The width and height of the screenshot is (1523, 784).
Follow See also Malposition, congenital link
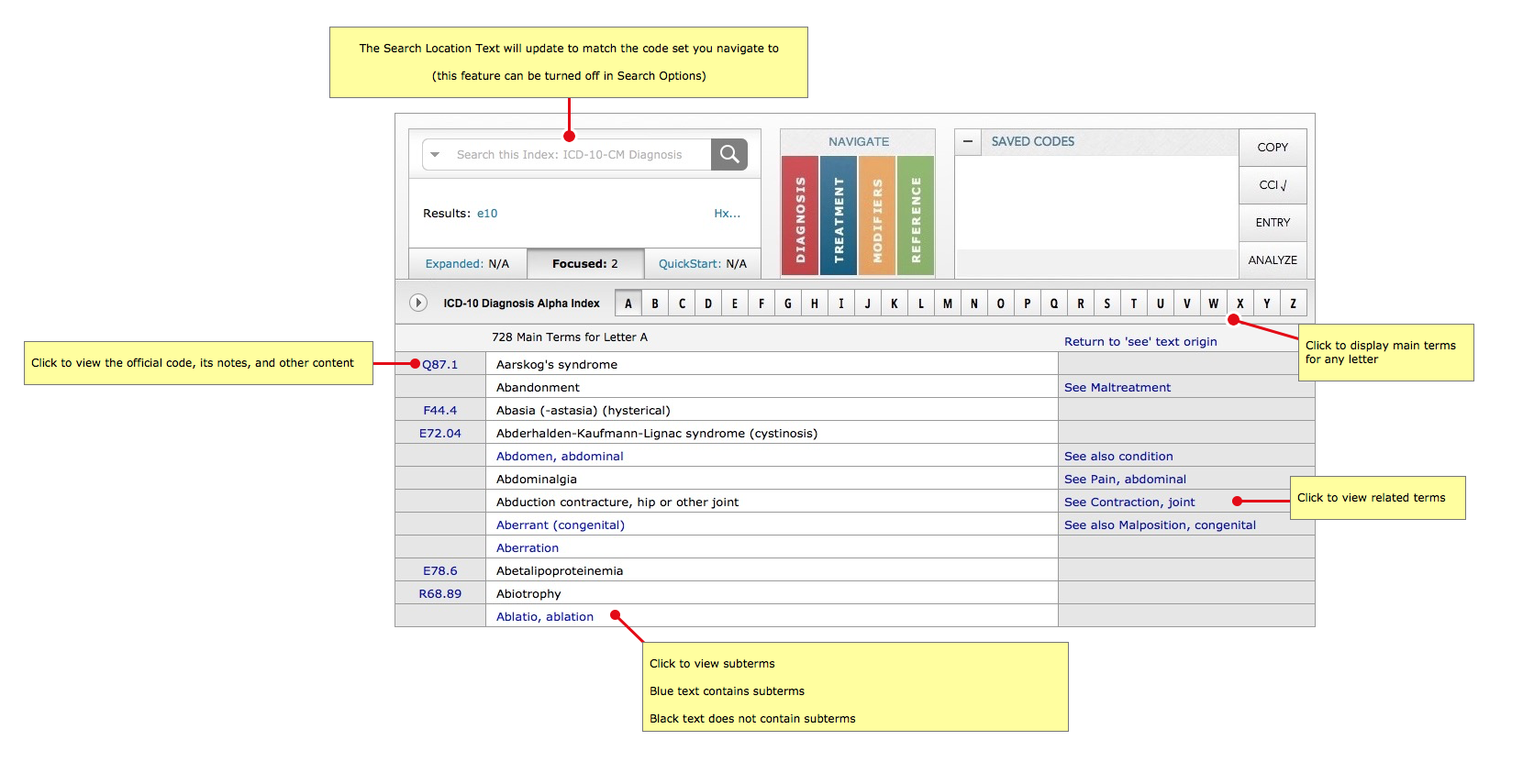tap(1160, 525)
